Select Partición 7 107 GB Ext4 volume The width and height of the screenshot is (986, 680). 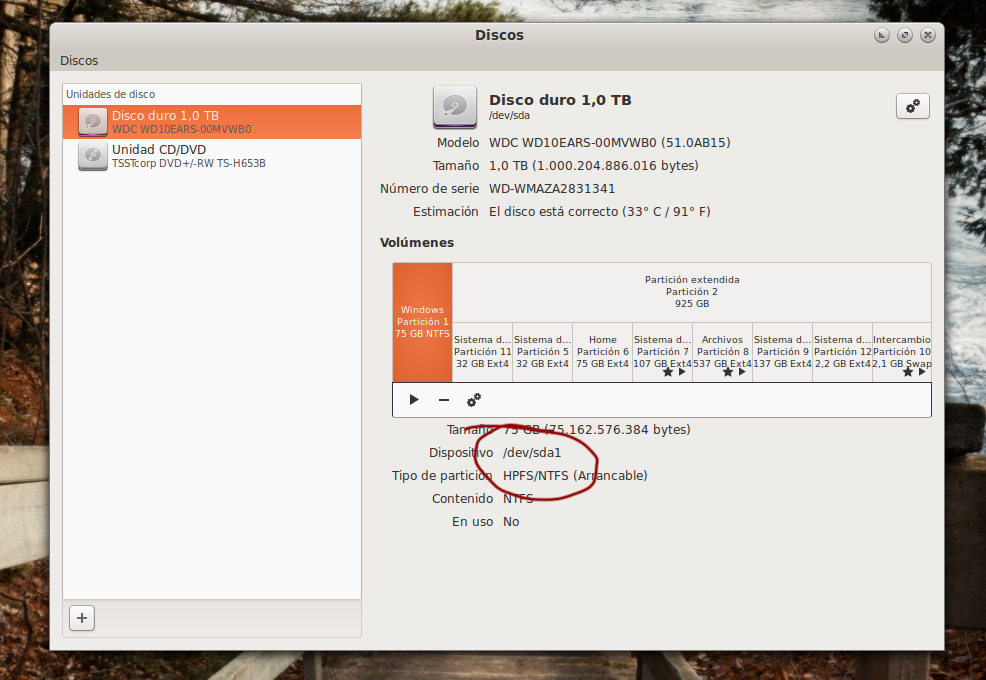pos(662,350)
